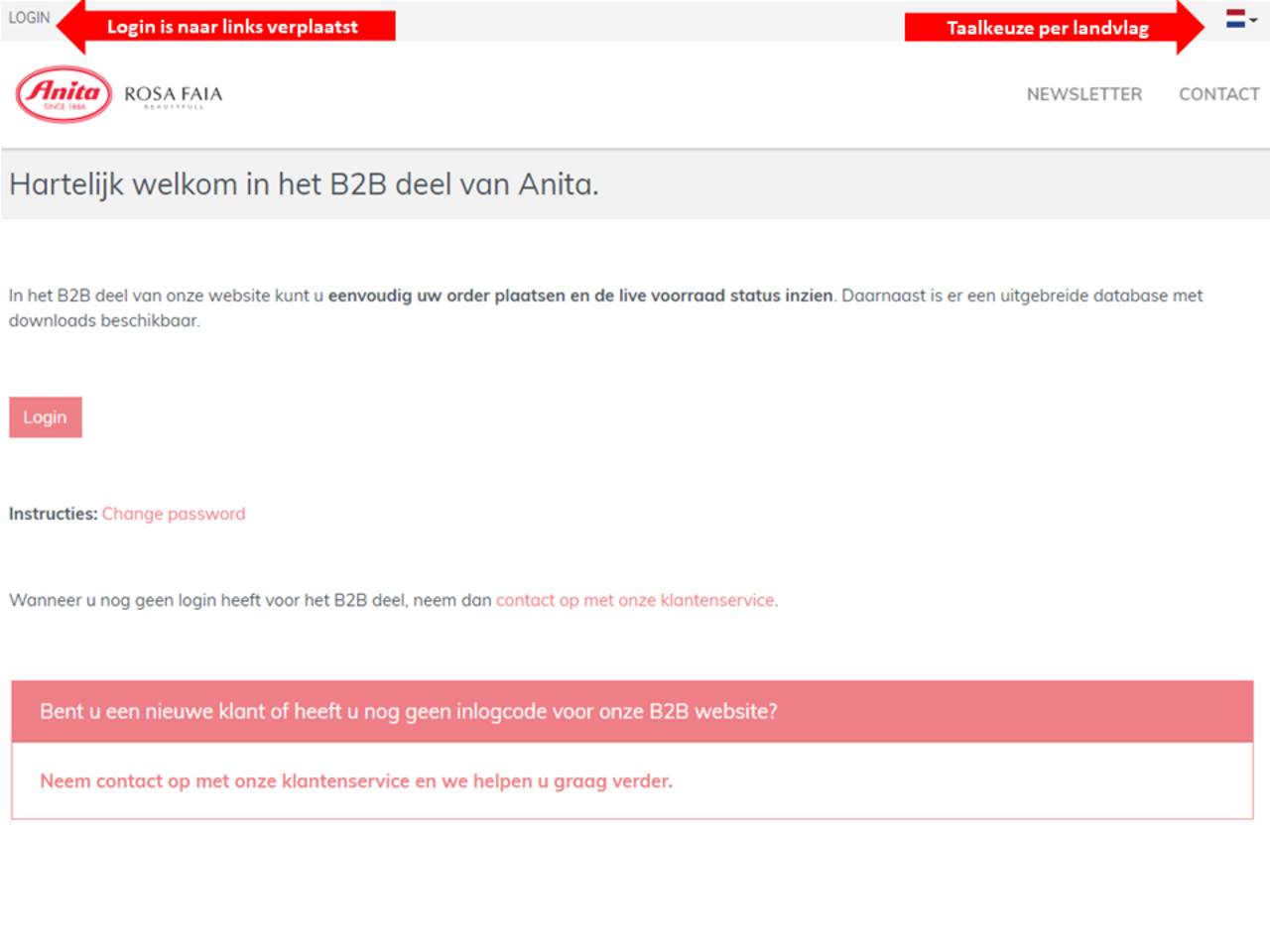Click the pink 'Bent u een nieuwe klant' banner
Screen dimensions: 1270x952
click(632, 711)
